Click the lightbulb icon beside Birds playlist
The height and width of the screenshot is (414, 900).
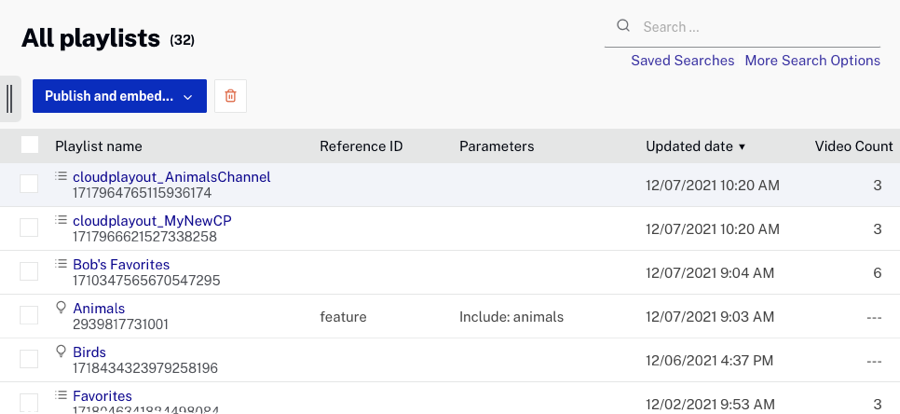[x=61, y=352]
